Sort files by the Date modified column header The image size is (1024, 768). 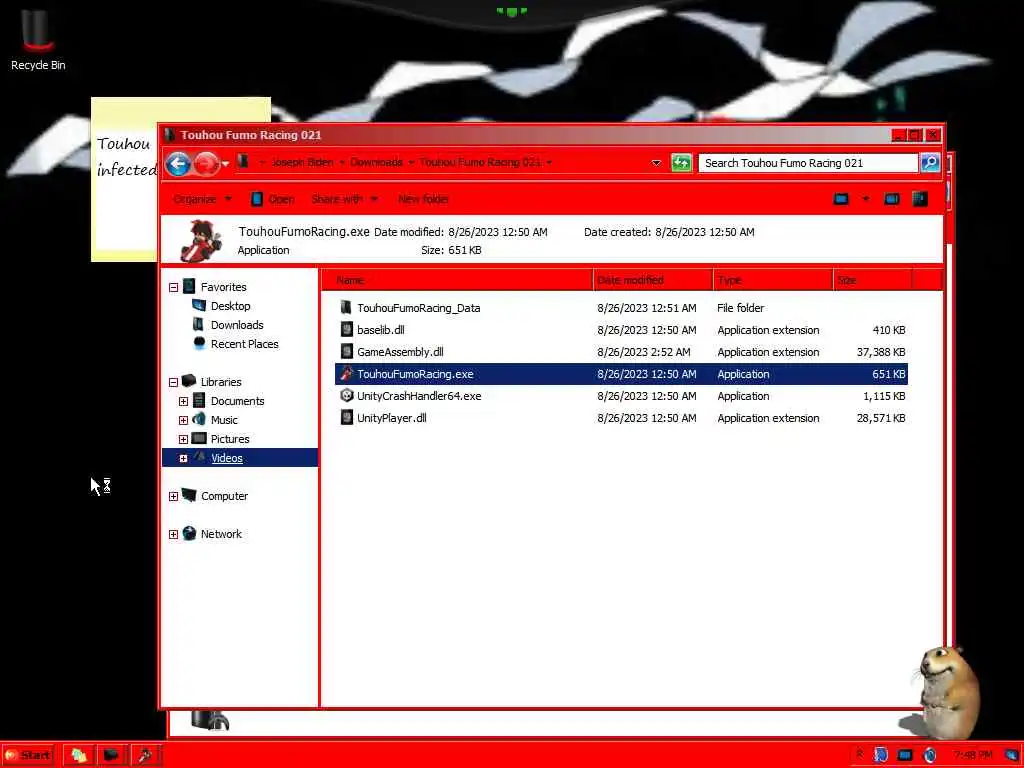click(654, 280)
